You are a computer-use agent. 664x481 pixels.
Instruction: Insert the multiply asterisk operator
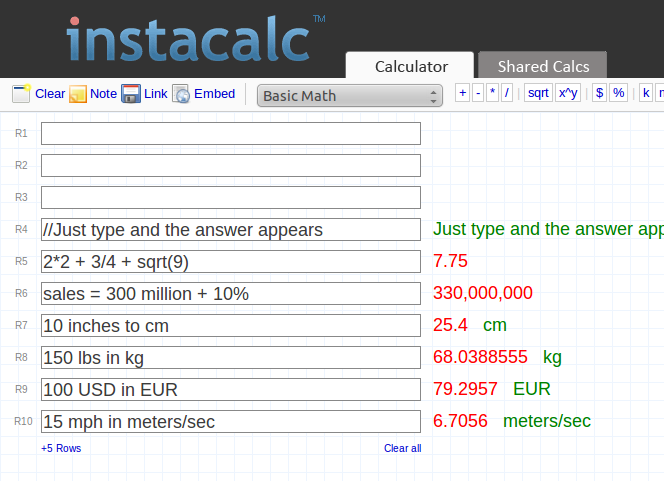[x=492, y=93]
